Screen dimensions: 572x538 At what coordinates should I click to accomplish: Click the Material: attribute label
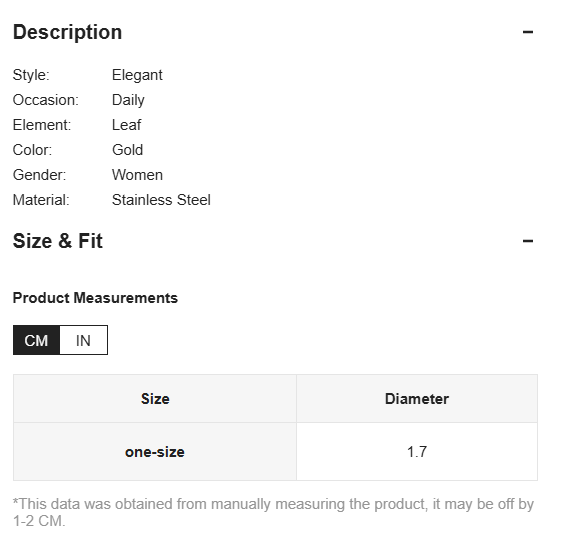pyautogui.click(x=41, y=200)
